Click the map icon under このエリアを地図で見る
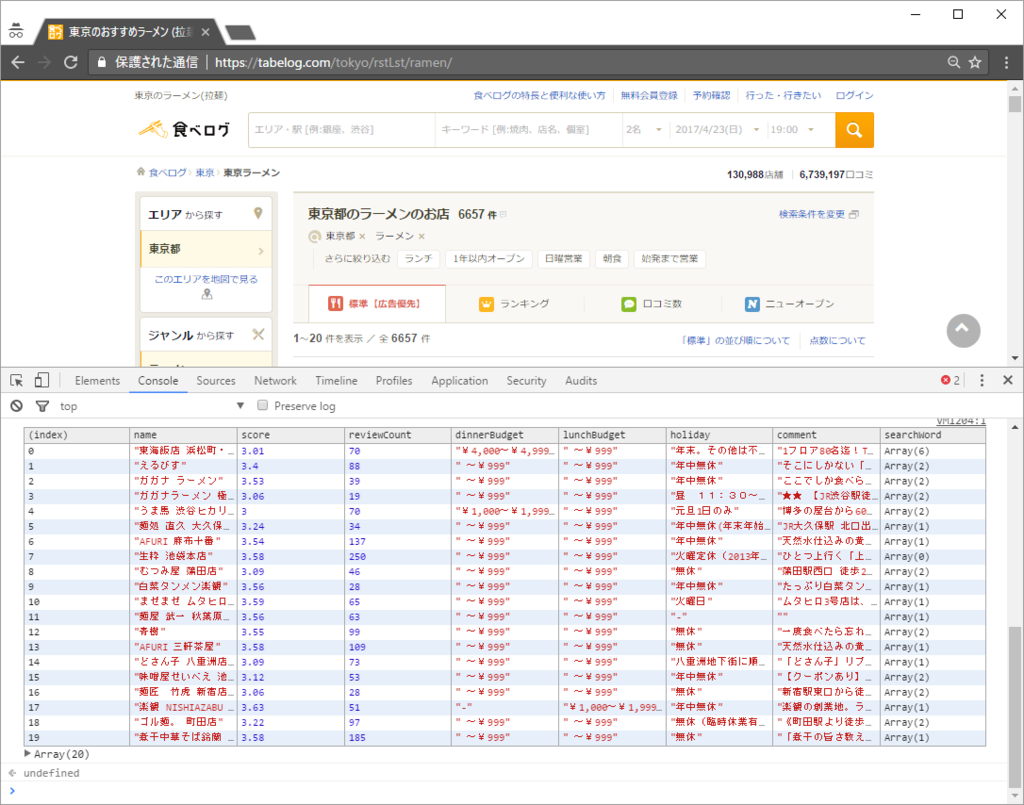1024x805 pixels. click(207, 294)
